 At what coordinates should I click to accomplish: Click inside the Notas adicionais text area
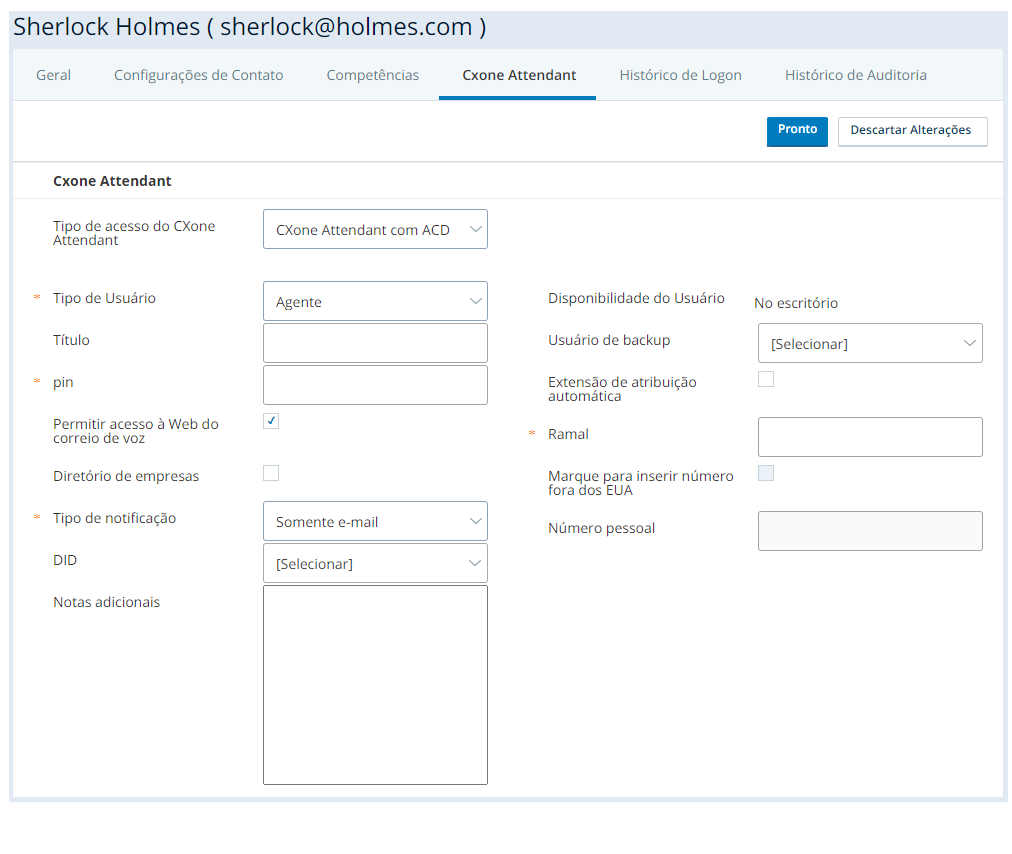tap(375, 685)
